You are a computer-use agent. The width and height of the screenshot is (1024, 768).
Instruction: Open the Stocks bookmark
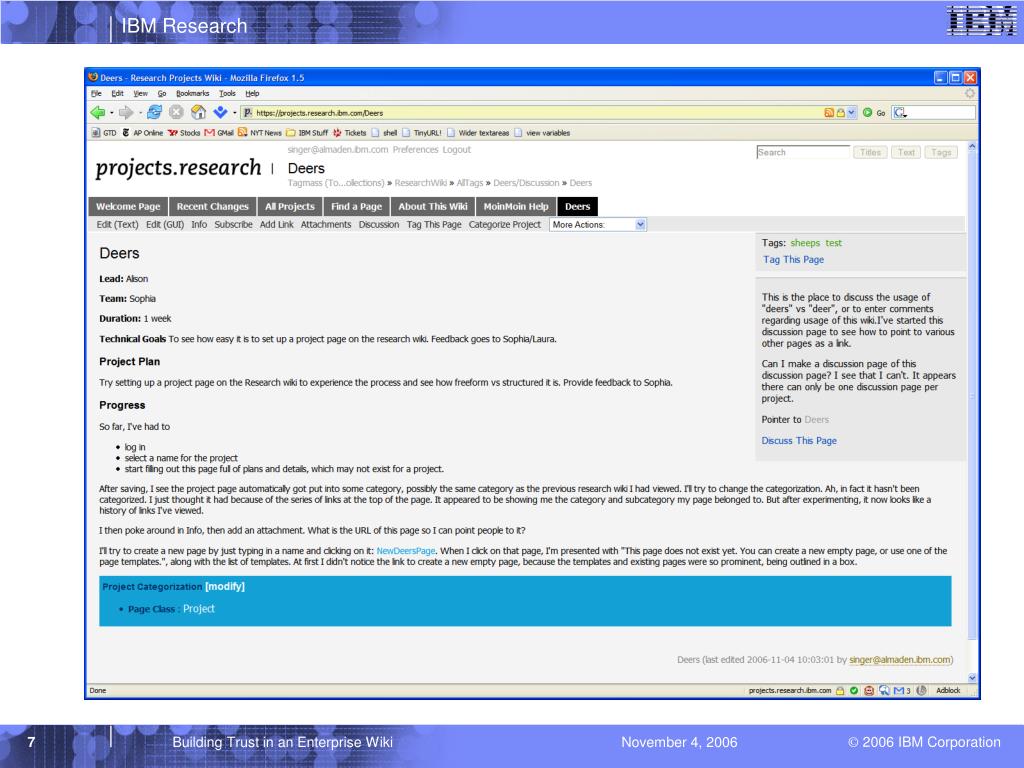click(x=184, y=133)
